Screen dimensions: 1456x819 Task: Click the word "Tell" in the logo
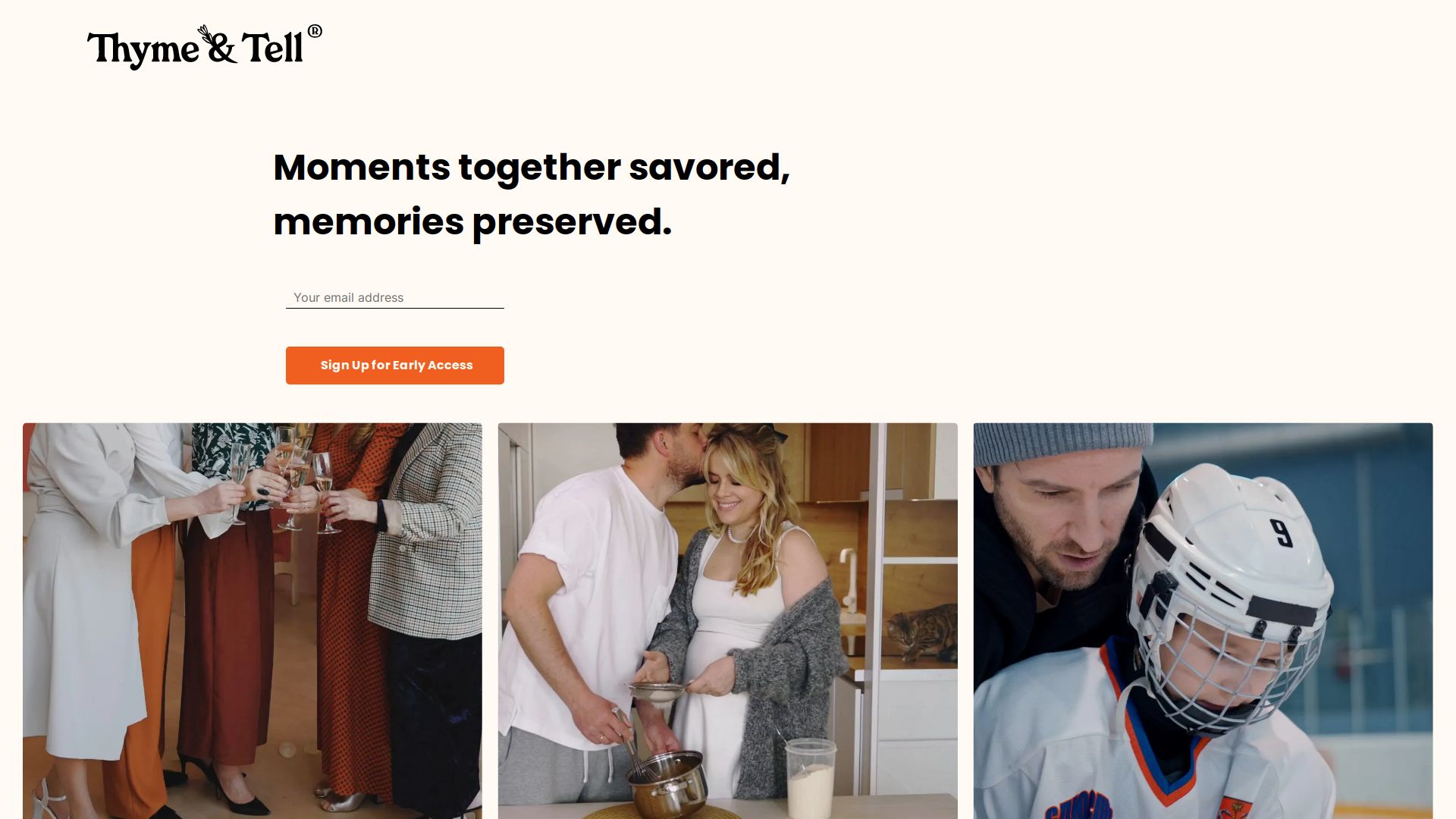point(273,48)
